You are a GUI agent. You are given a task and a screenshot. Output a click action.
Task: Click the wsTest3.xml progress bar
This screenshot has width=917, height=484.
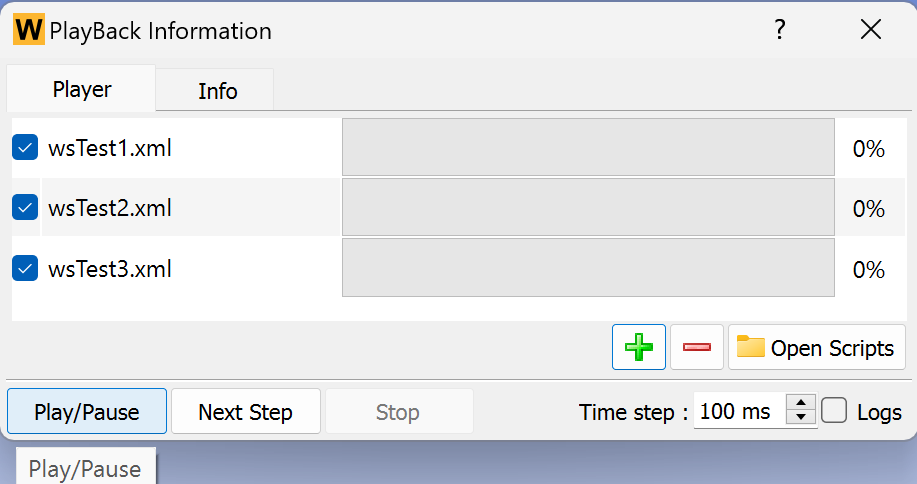coord(588,268)
